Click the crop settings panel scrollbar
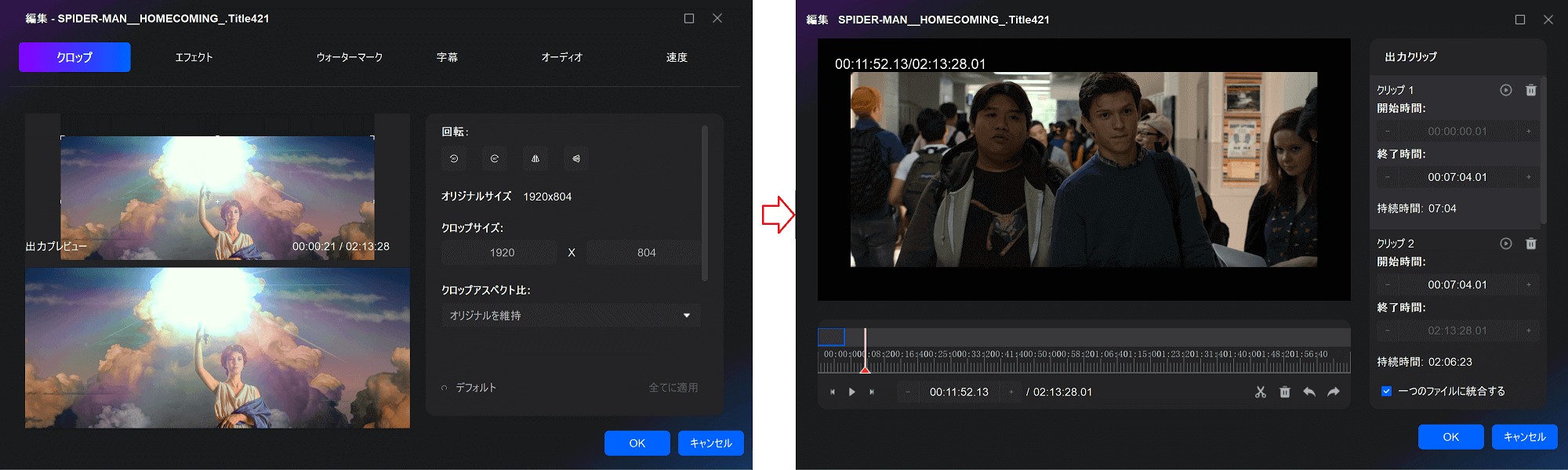This screenshot has height=470, width=1568. 705,202
